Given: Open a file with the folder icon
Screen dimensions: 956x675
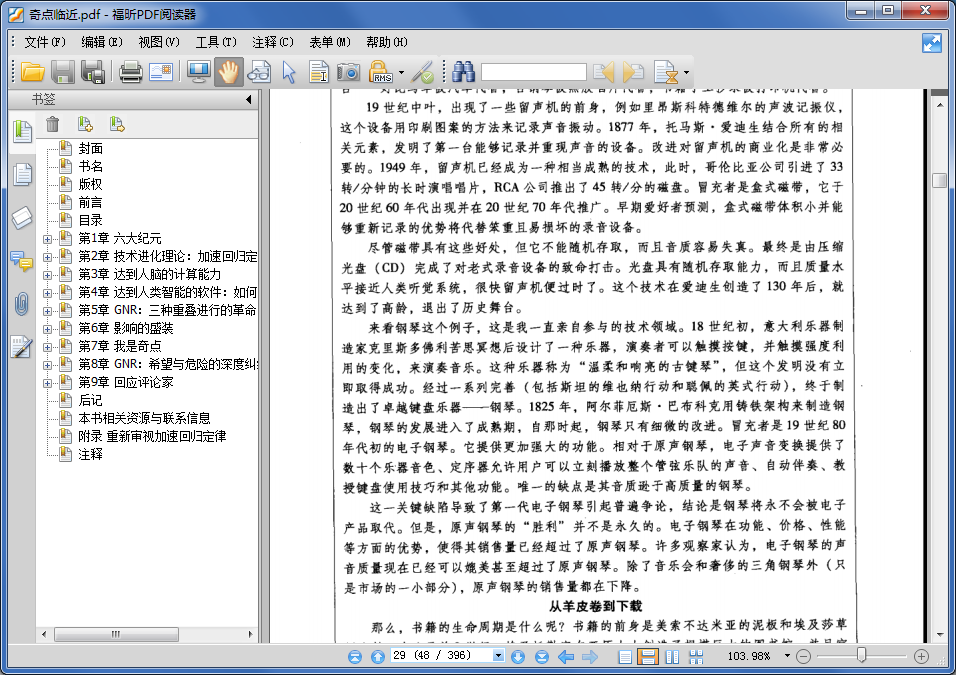Looking at the screenshot, I should 32,73.
